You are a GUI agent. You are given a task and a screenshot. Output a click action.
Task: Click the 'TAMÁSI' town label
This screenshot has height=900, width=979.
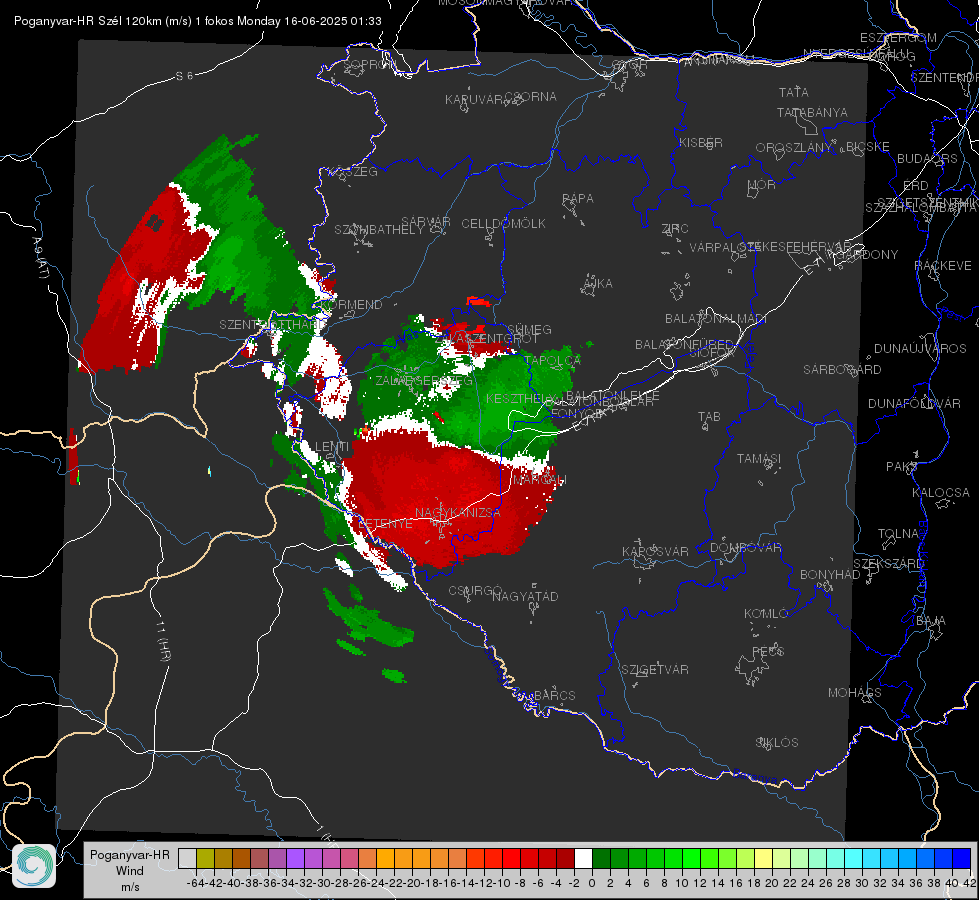759,459
